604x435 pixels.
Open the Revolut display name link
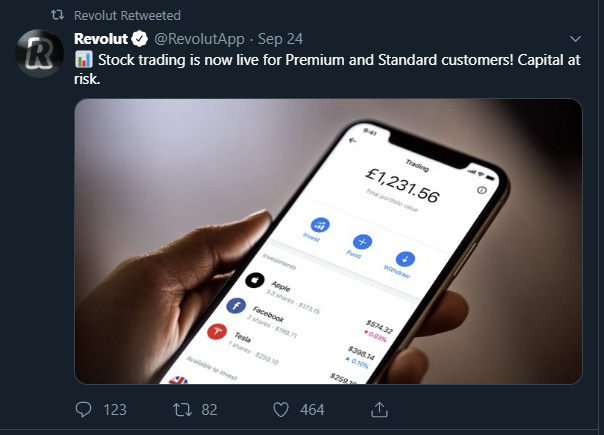tap(101, 39)
